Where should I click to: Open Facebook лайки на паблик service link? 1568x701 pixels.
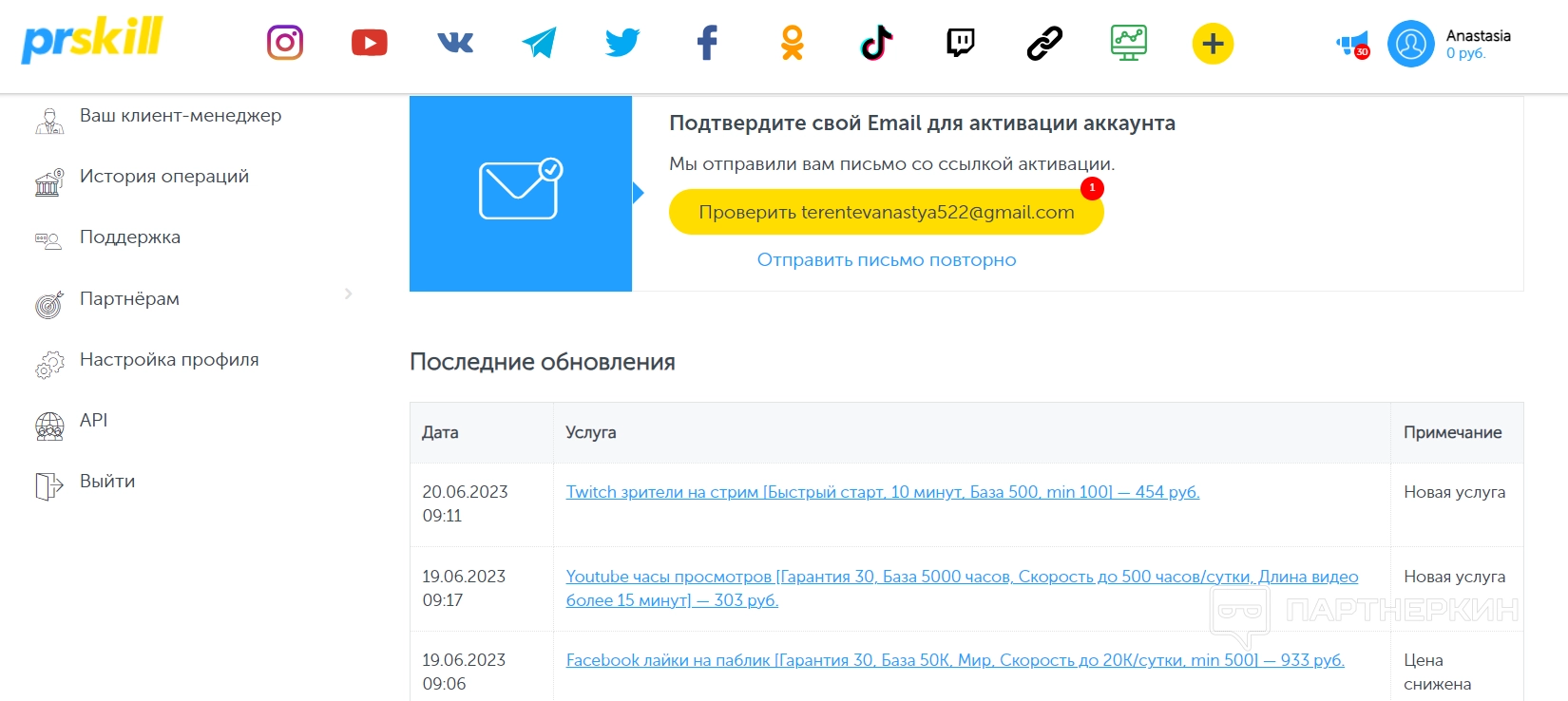point(955,660)
